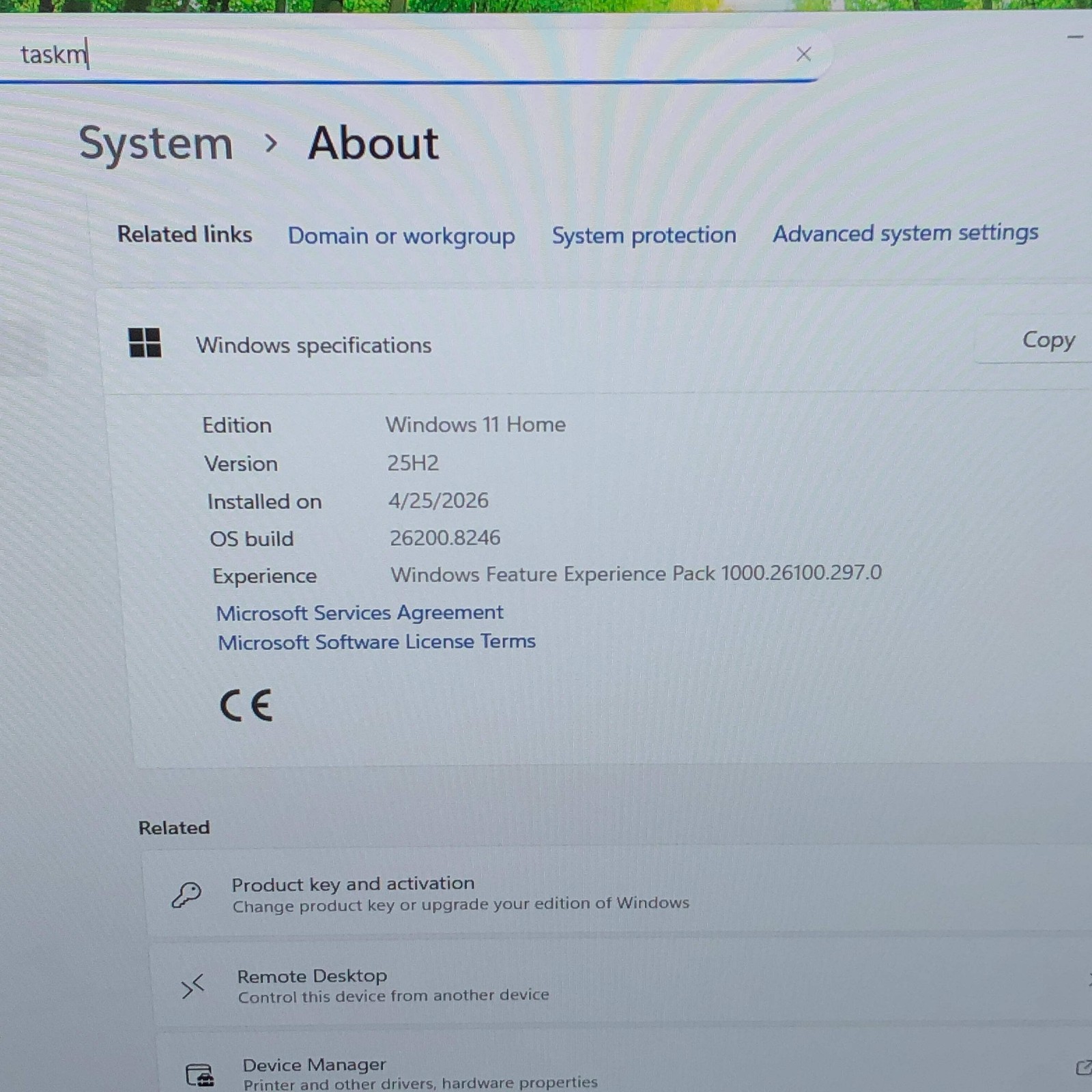
Task: Clear the search box with the X icon
Action: tap(803, 54)
